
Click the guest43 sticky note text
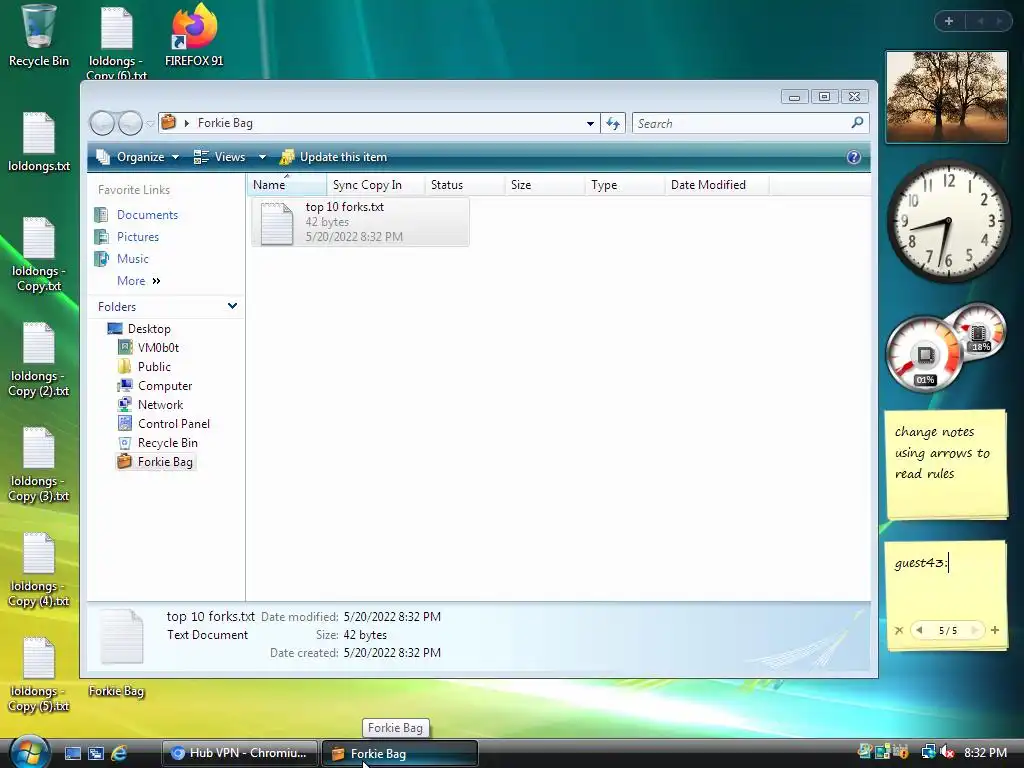[920, 562]
